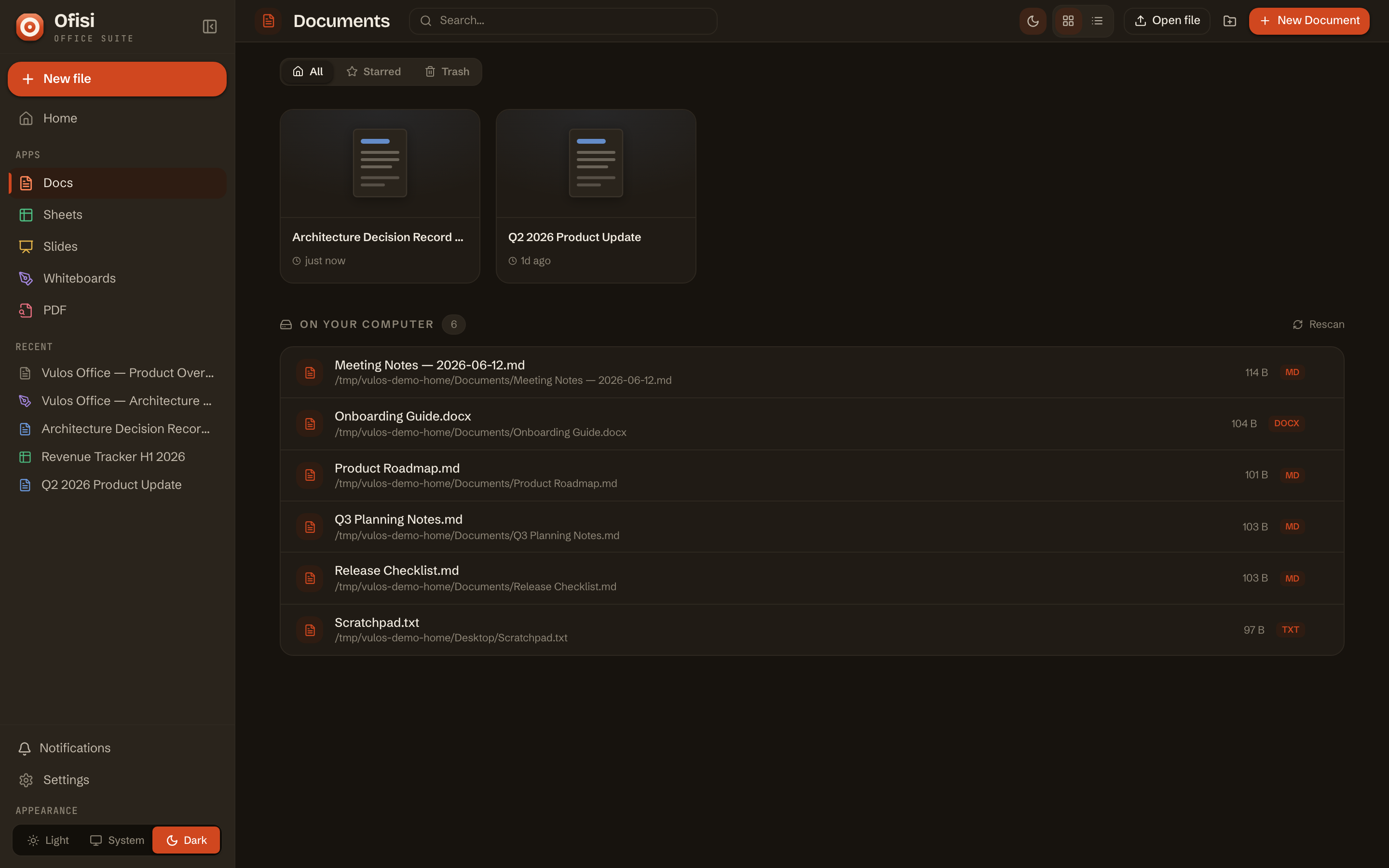1389x868 pixels.
Task: Click file icon beside Onboarding Guide.docx
Action: 310,424
